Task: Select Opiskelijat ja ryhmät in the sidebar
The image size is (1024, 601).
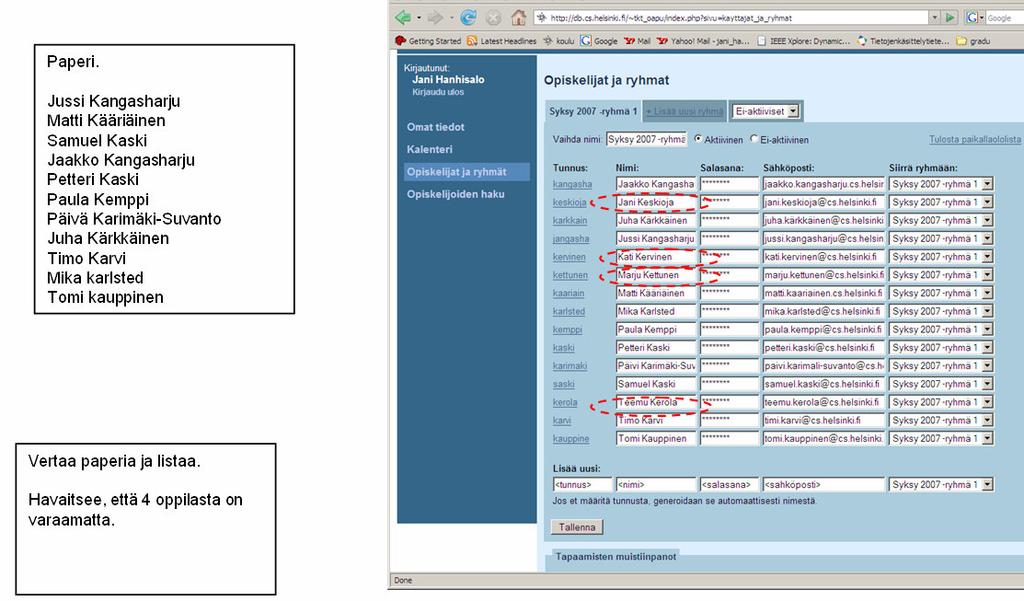Action: [x=466, y=172]
